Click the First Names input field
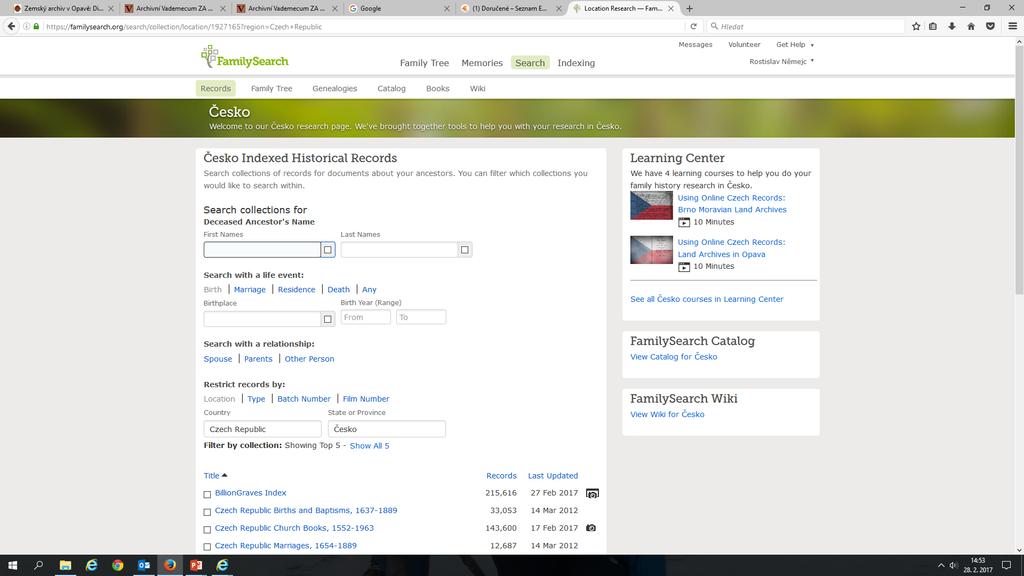 click(262, 249)
